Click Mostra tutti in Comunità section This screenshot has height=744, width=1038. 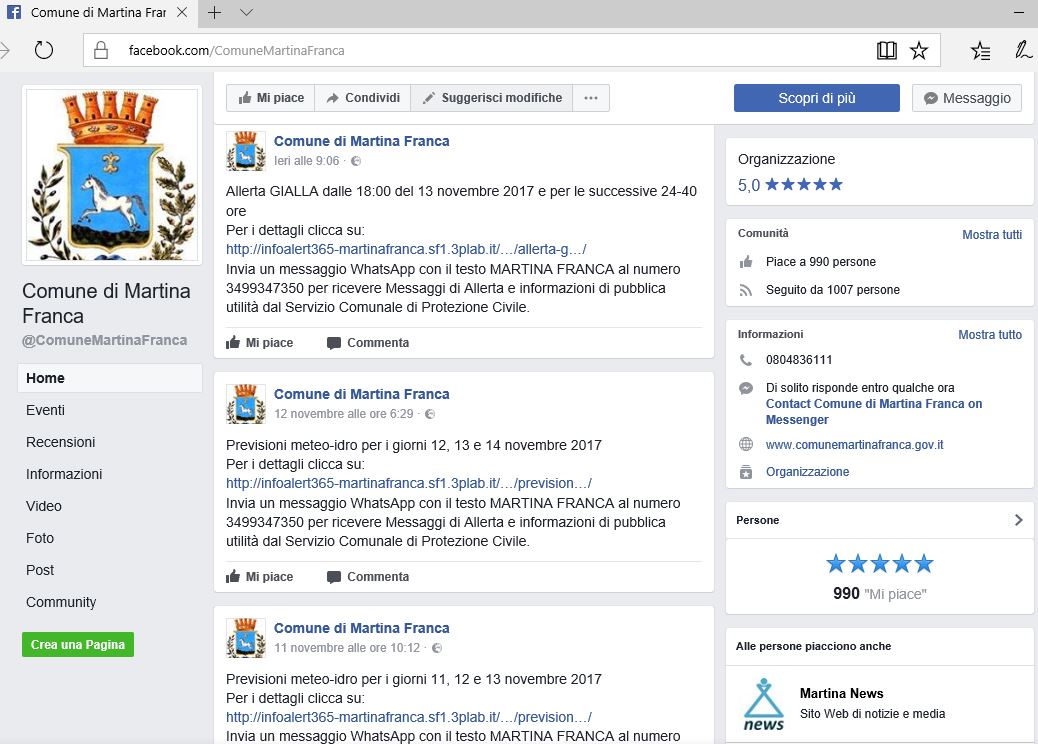point(992,235)
